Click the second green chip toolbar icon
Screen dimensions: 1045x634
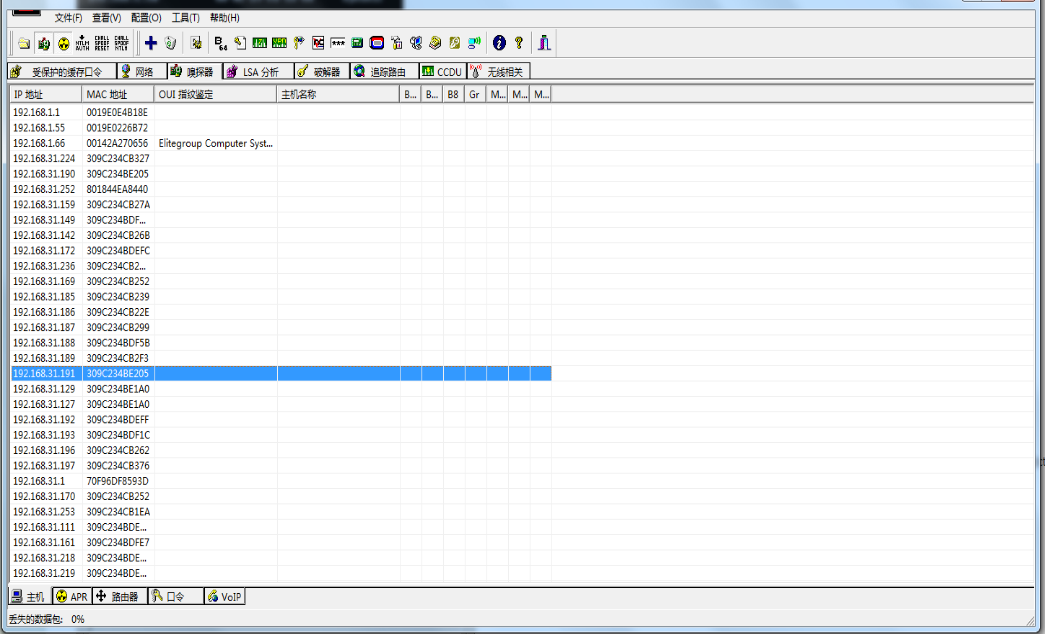279,43
